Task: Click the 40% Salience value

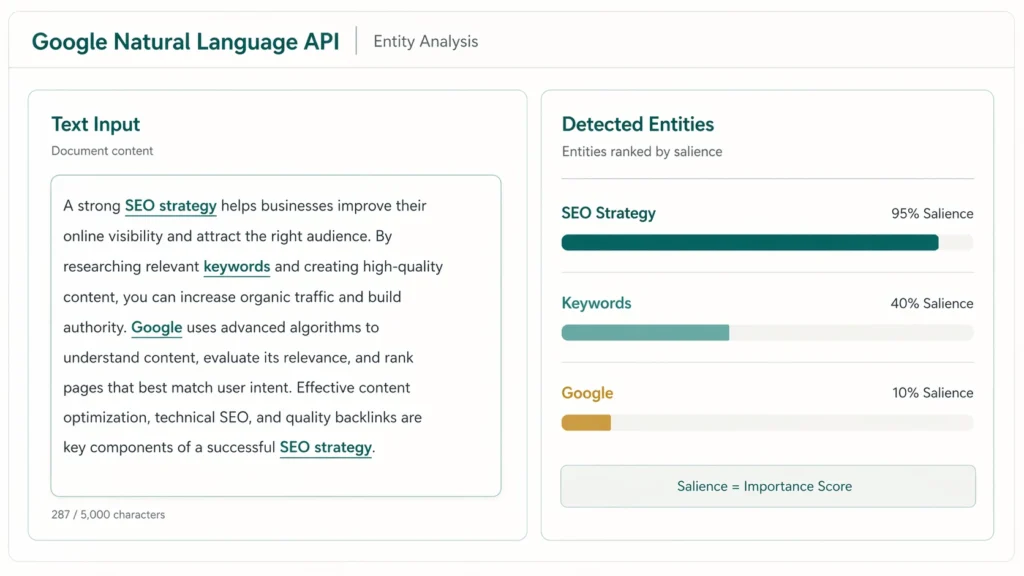Action: [932, 304]
